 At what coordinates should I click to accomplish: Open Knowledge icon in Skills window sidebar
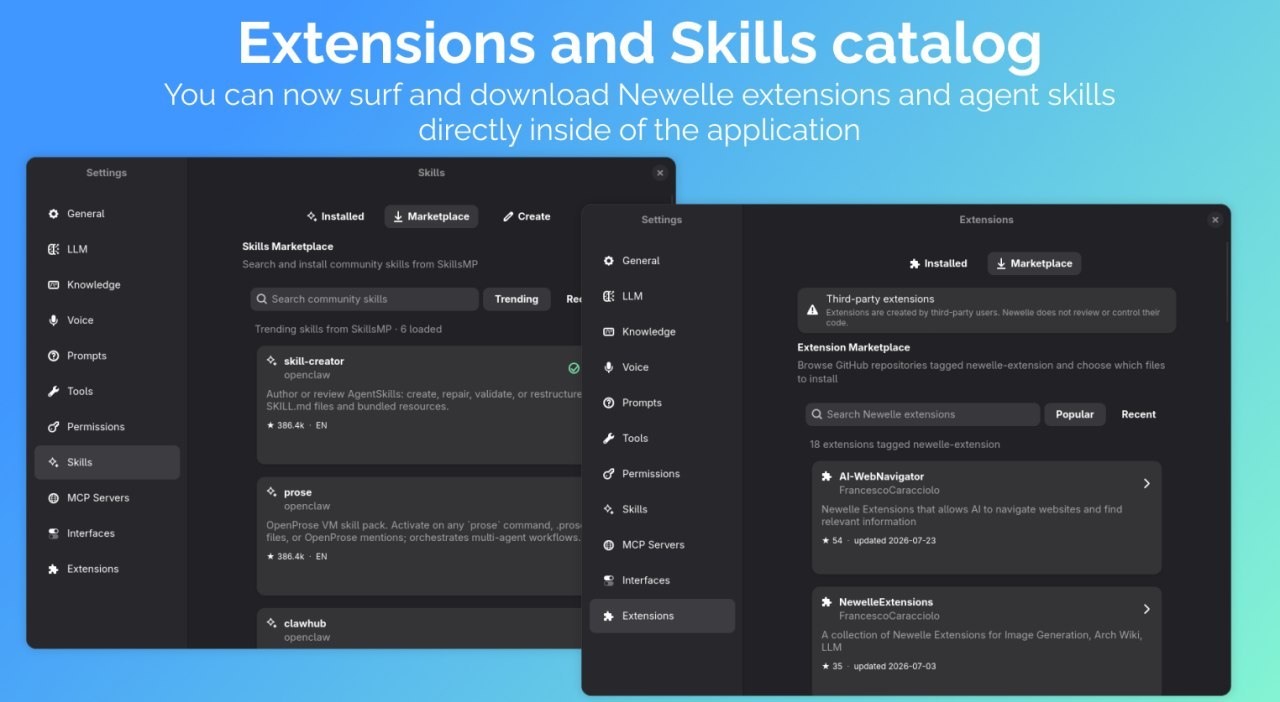click(x=54, y=285)
